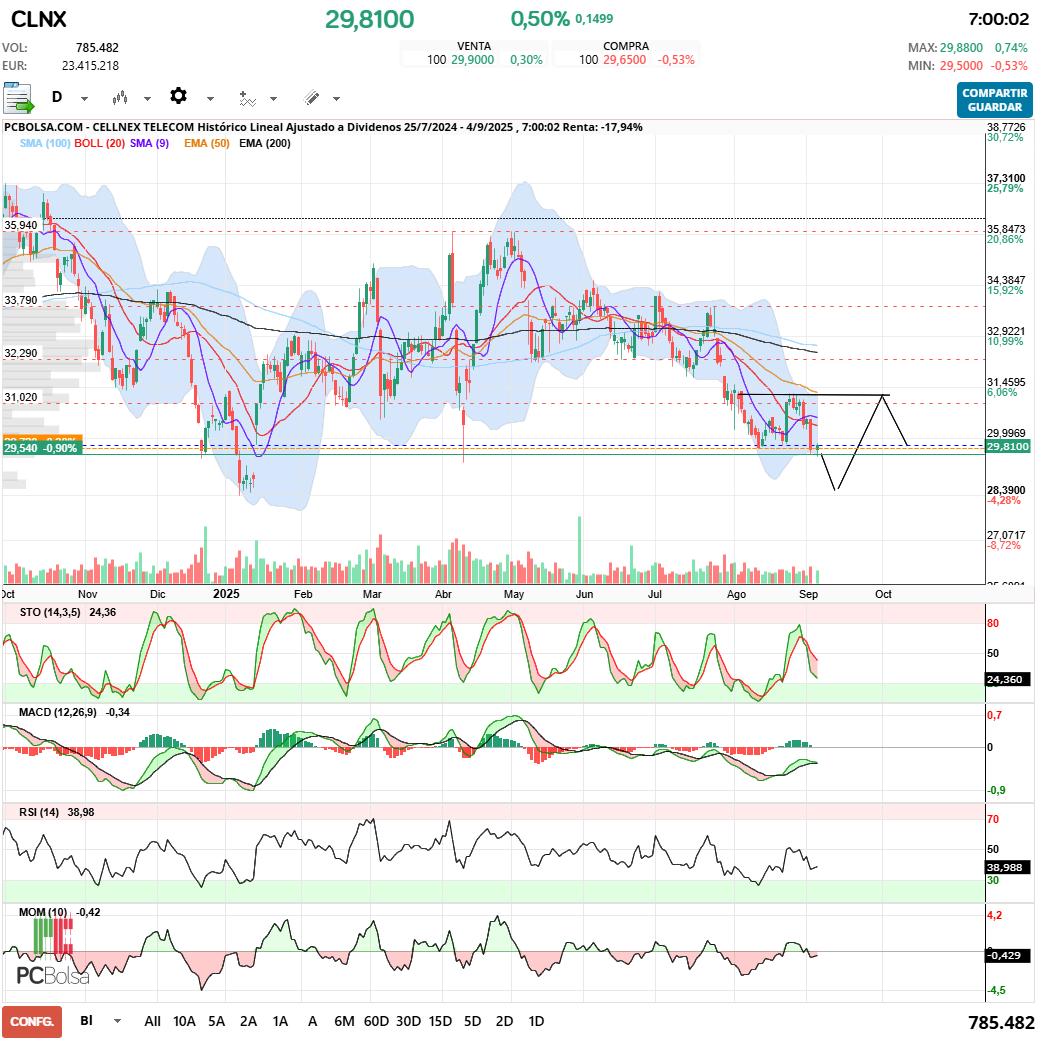Click the MAX value 29,8800

tap(961, 47)
